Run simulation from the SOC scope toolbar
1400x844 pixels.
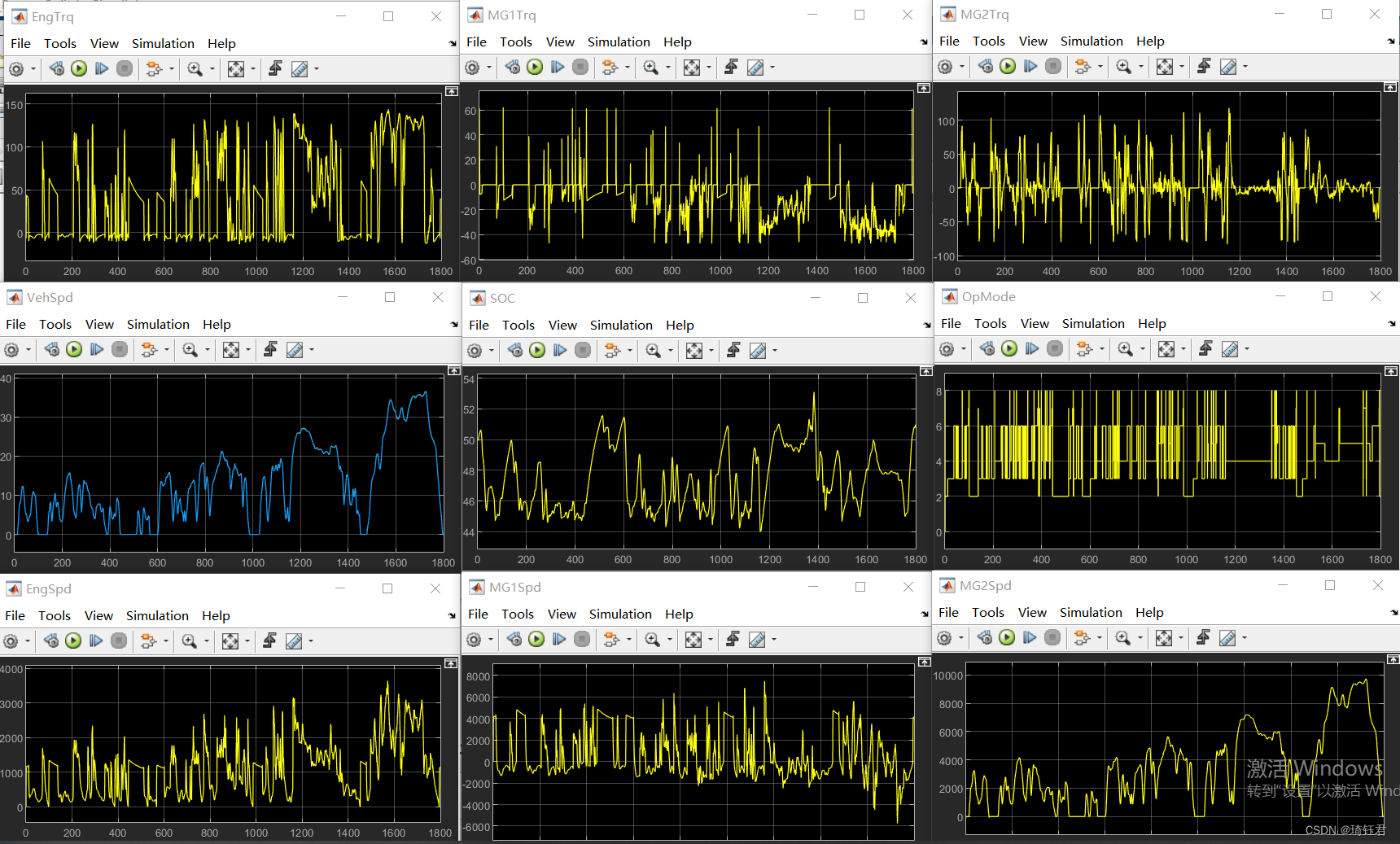(537, 351)
